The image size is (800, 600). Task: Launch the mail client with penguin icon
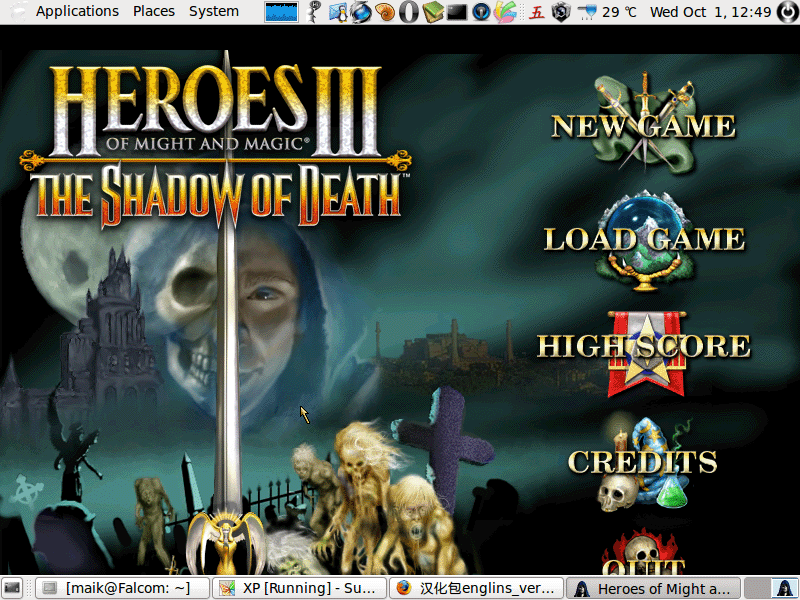point(338,12)
